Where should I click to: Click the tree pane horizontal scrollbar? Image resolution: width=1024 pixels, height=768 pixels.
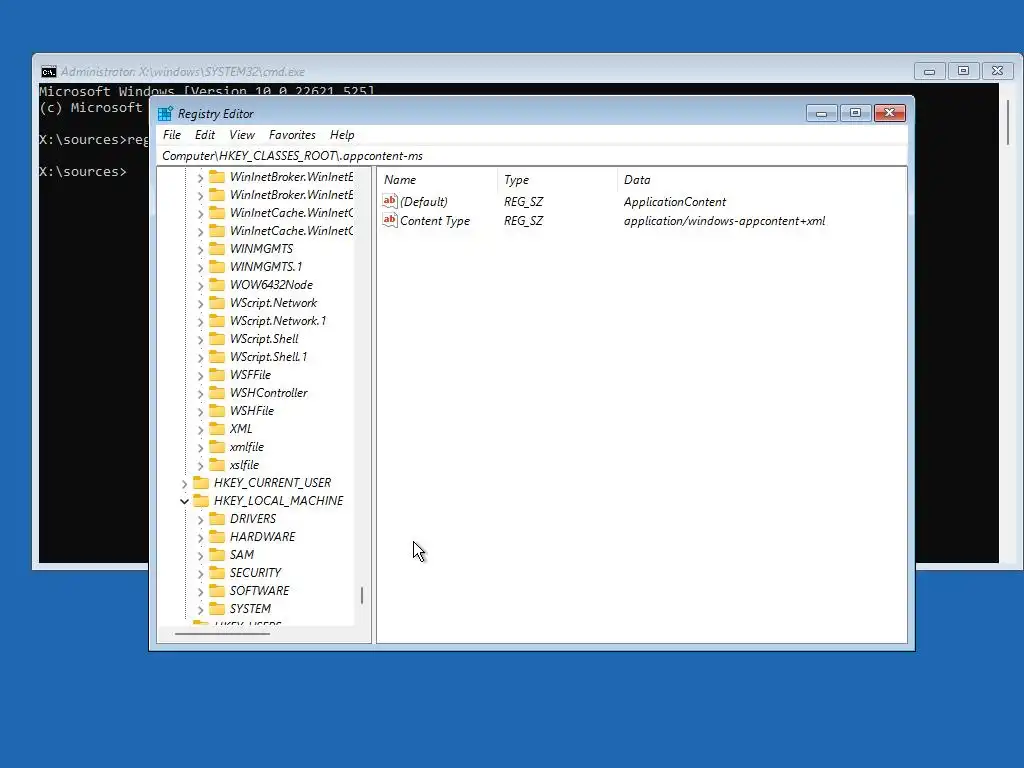(x=222, y=633)
